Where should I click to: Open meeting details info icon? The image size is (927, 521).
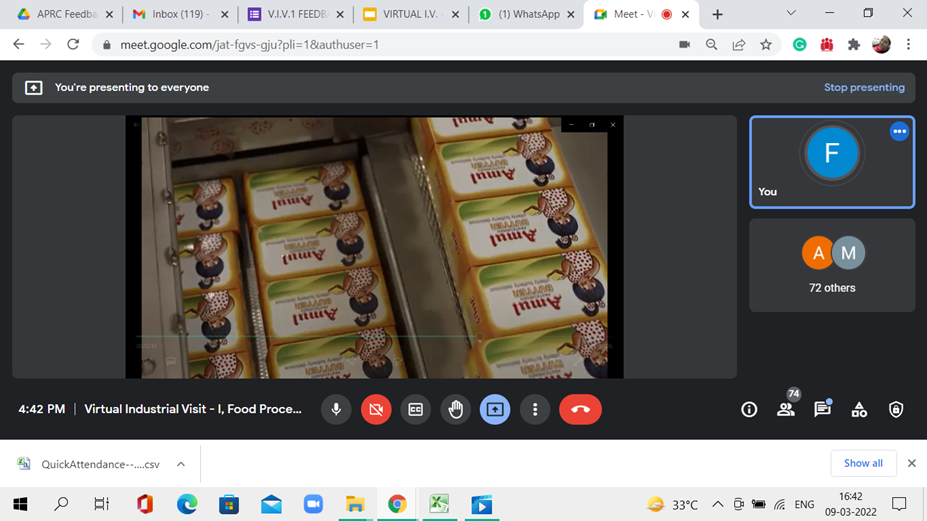[749, 409]
